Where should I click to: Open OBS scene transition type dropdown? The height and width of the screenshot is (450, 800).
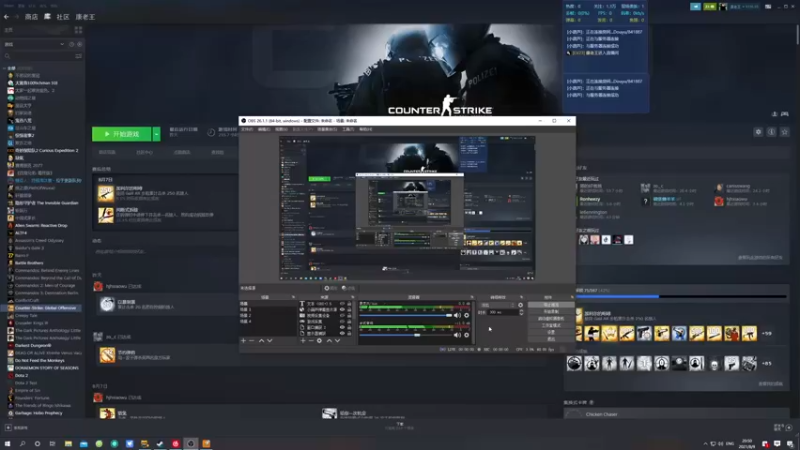click(x=497, y=305)
